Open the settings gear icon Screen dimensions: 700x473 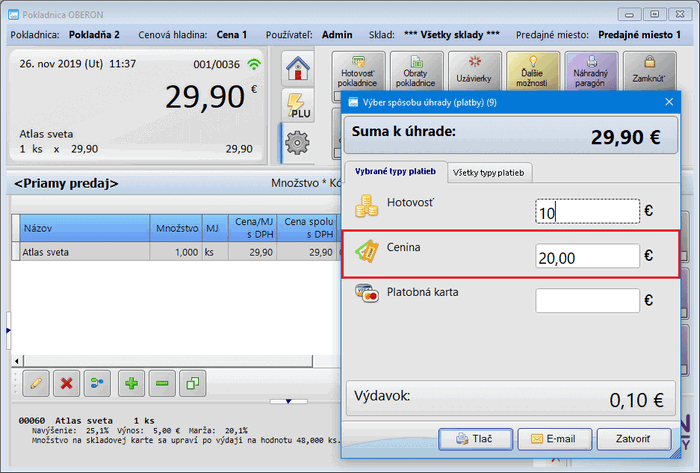[x=296, y=143]
